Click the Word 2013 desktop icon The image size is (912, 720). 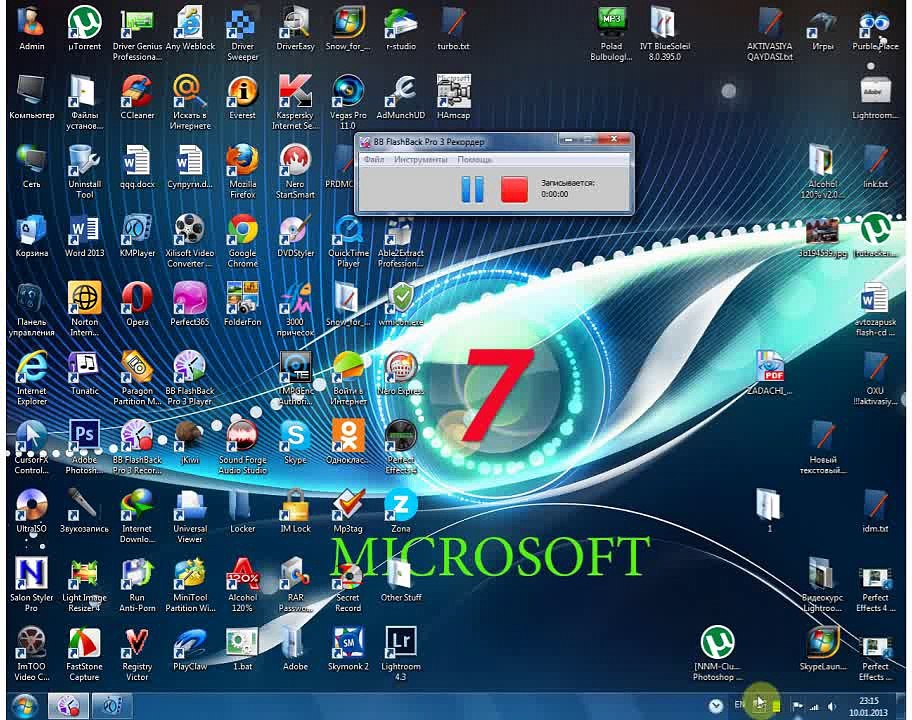84,236
